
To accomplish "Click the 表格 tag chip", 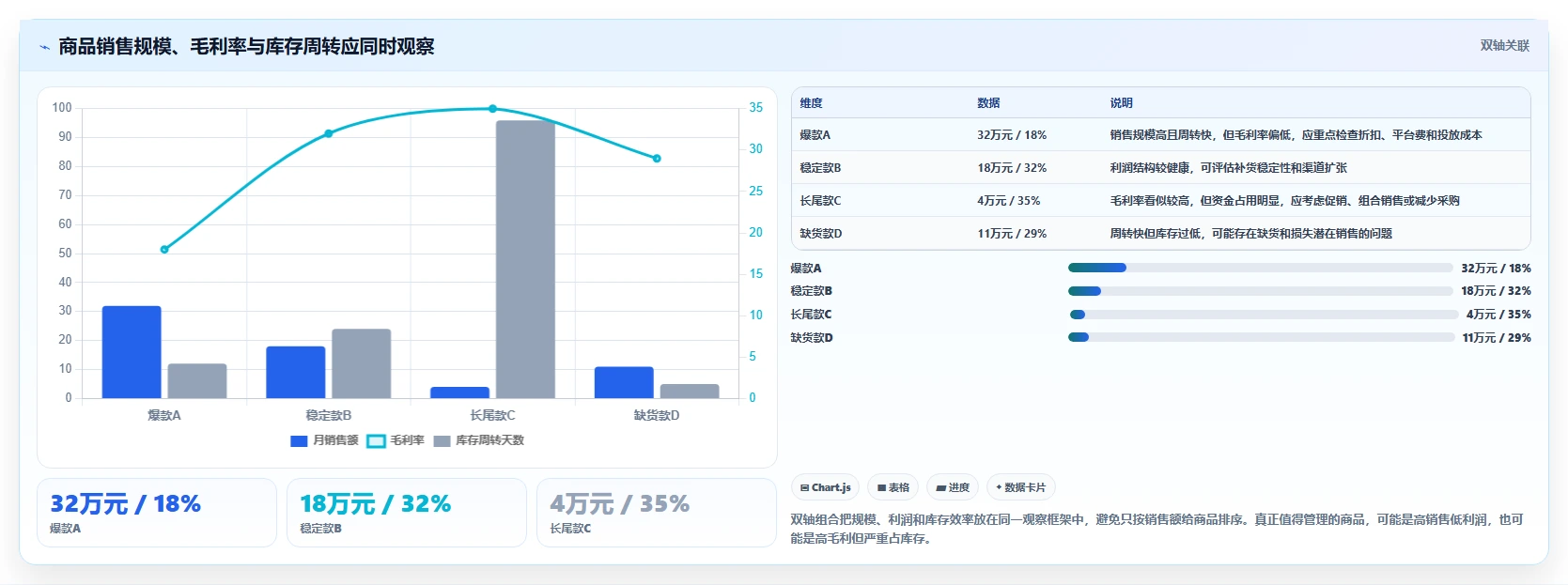I will [x=893, y=487].
